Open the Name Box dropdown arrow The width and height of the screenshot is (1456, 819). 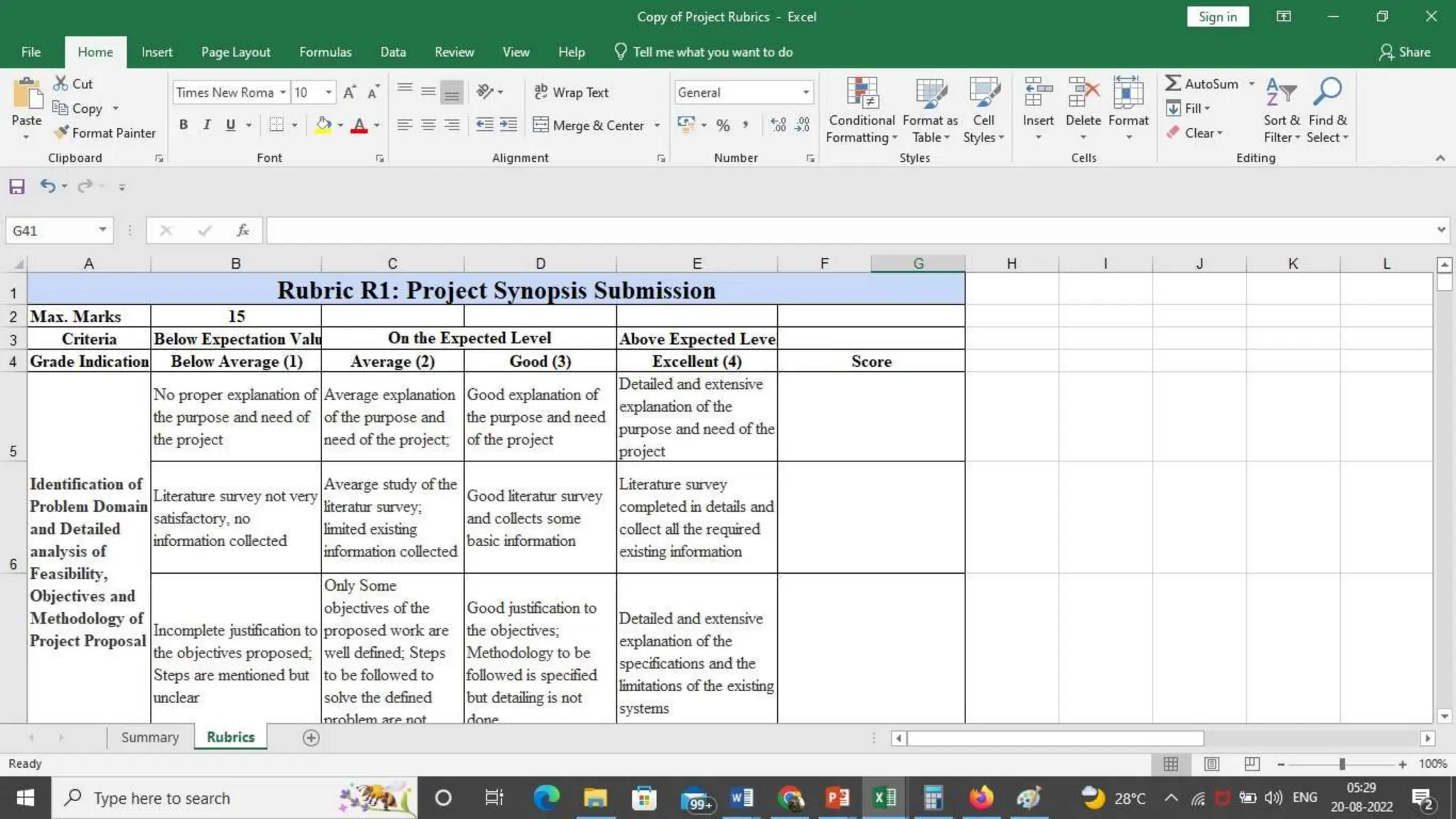coord(102,230)
